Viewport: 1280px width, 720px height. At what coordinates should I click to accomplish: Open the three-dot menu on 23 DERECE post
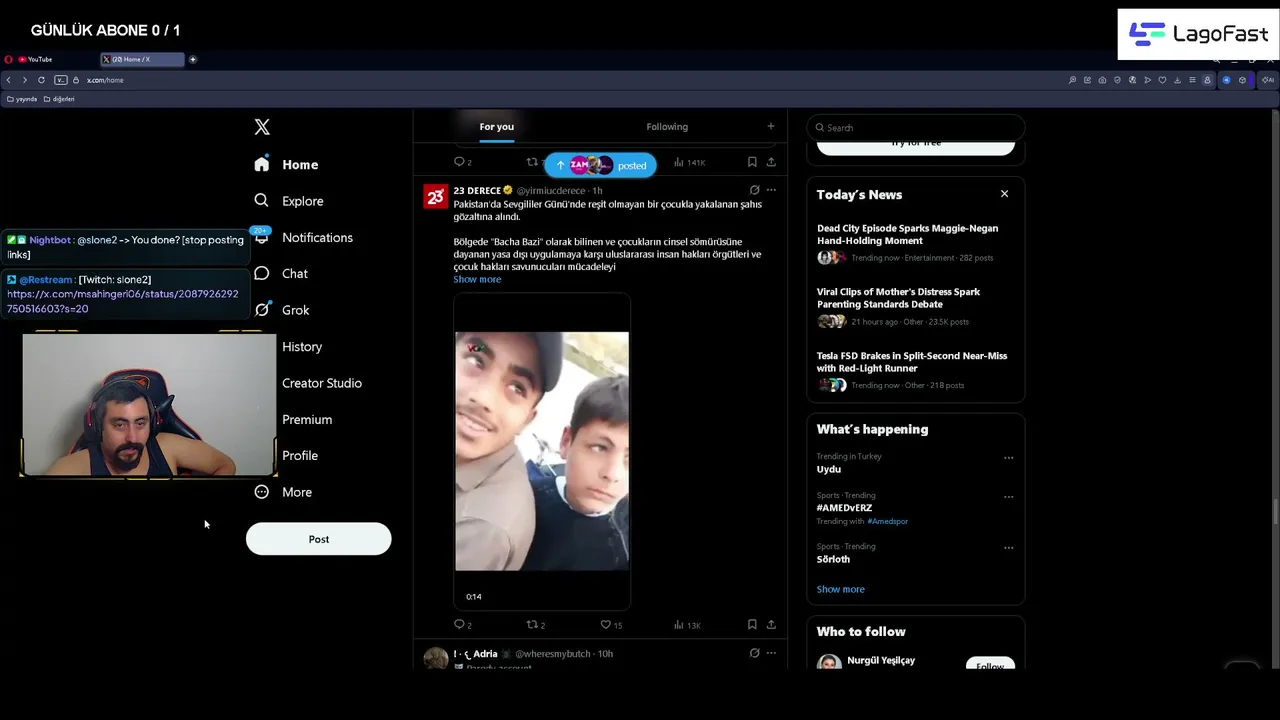pos(771,190)
